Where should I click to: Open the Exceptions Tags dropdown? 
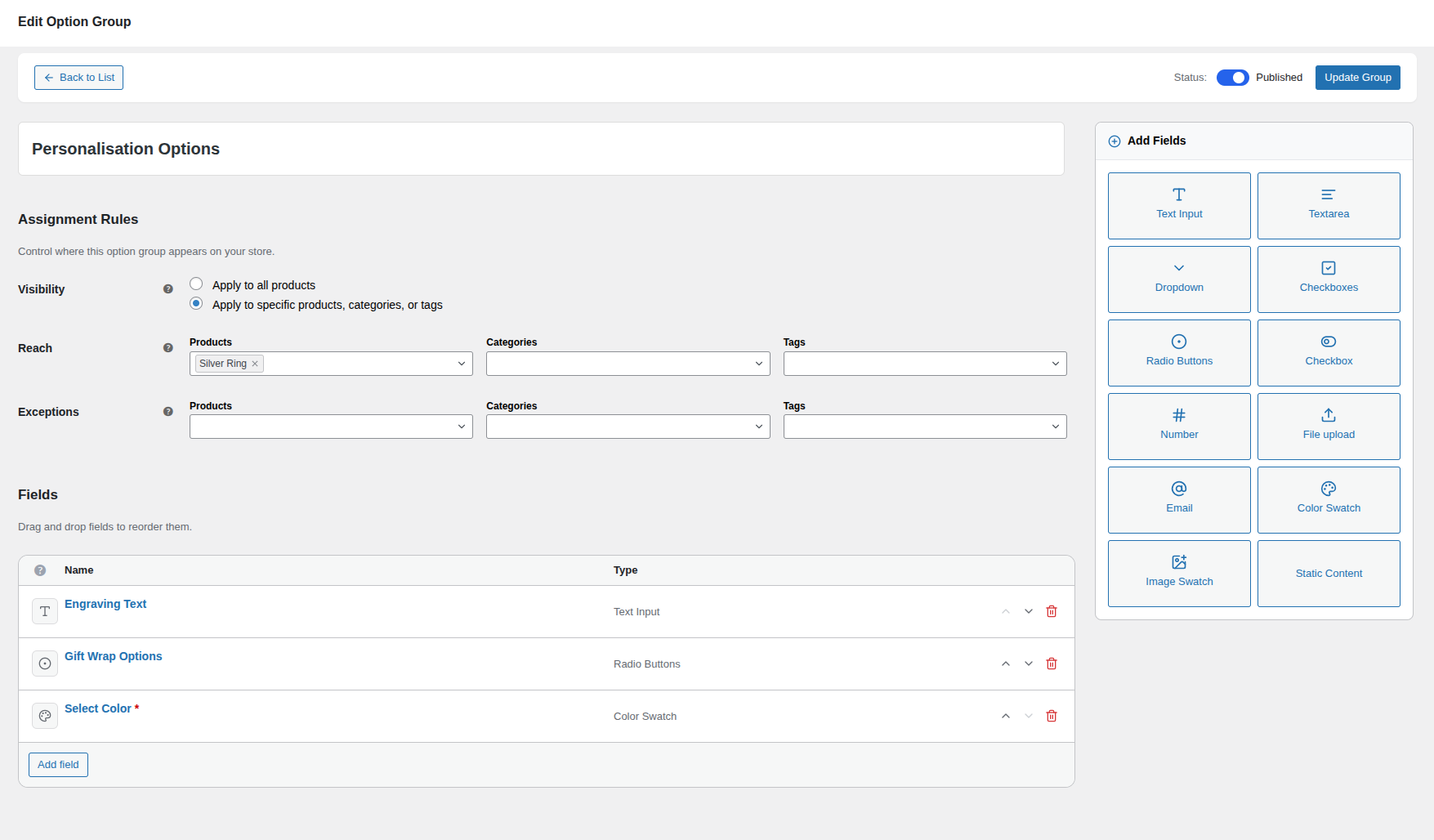point(925,427)
